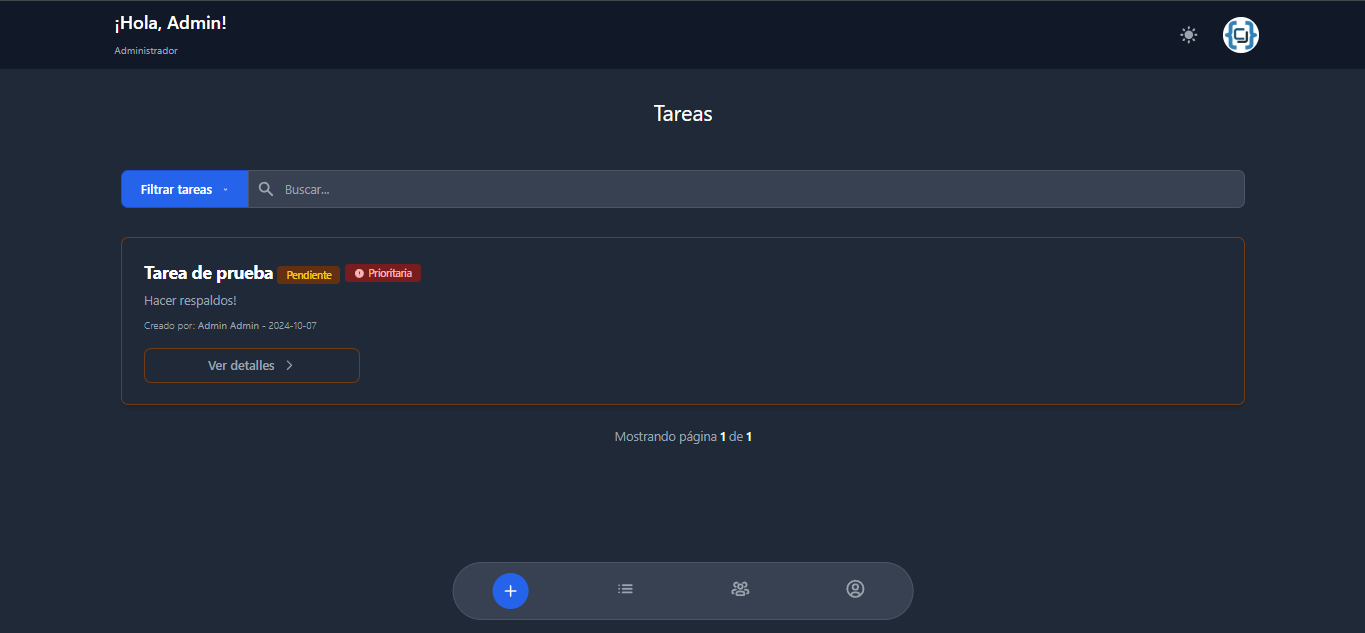This screenshot has width=1365, height=633.
Task: Open the task list view in bottom navigation
Action: click(625, 589)
